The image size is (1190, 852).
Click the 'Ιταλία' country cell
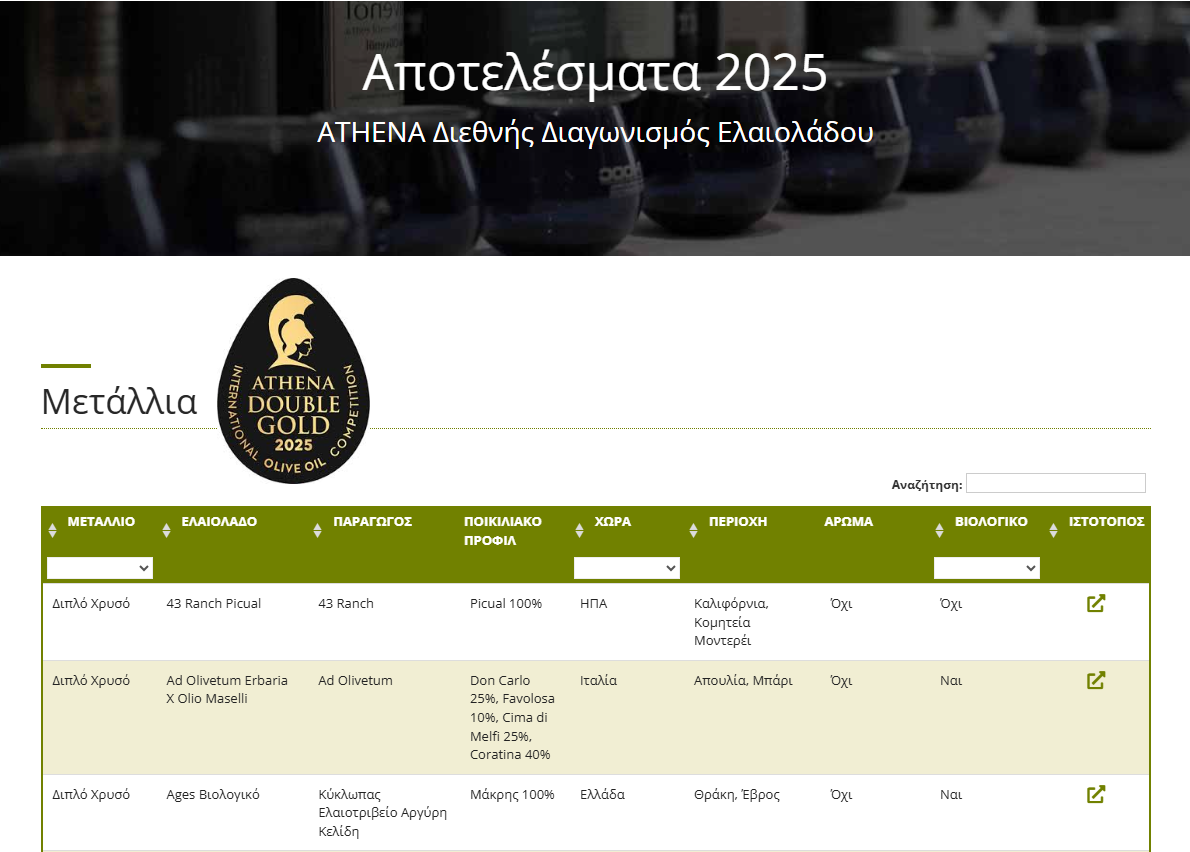tap(598, 680)
